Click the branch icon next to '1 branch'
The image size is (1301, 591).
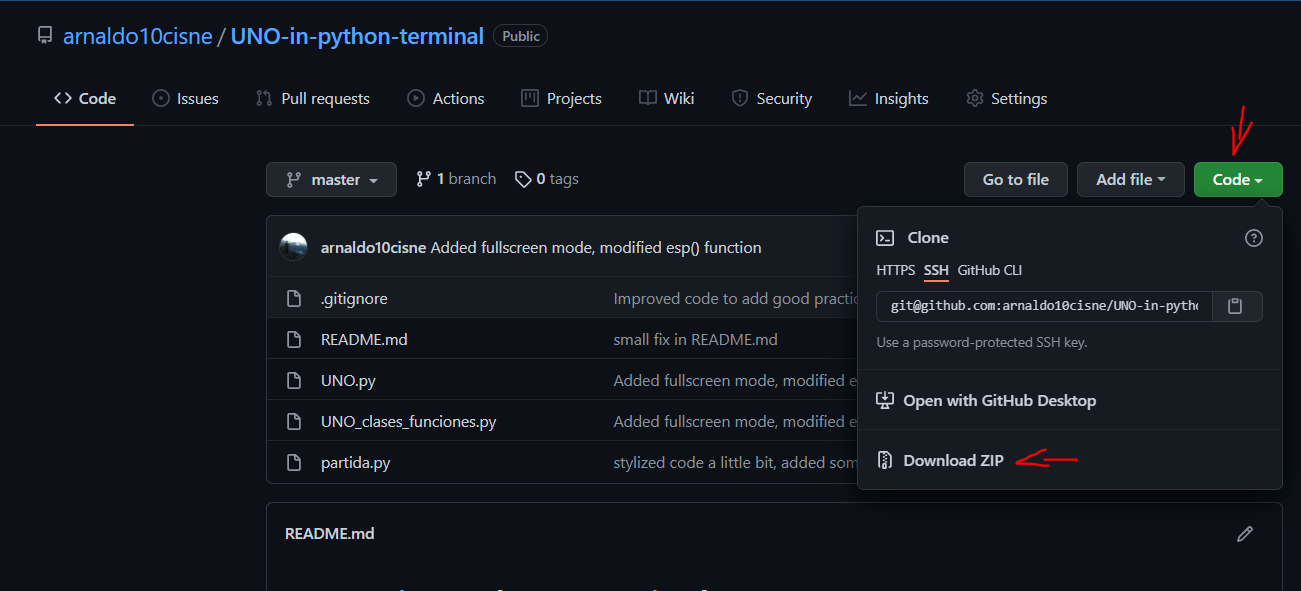pyautogui.click(x=421, y=178)
